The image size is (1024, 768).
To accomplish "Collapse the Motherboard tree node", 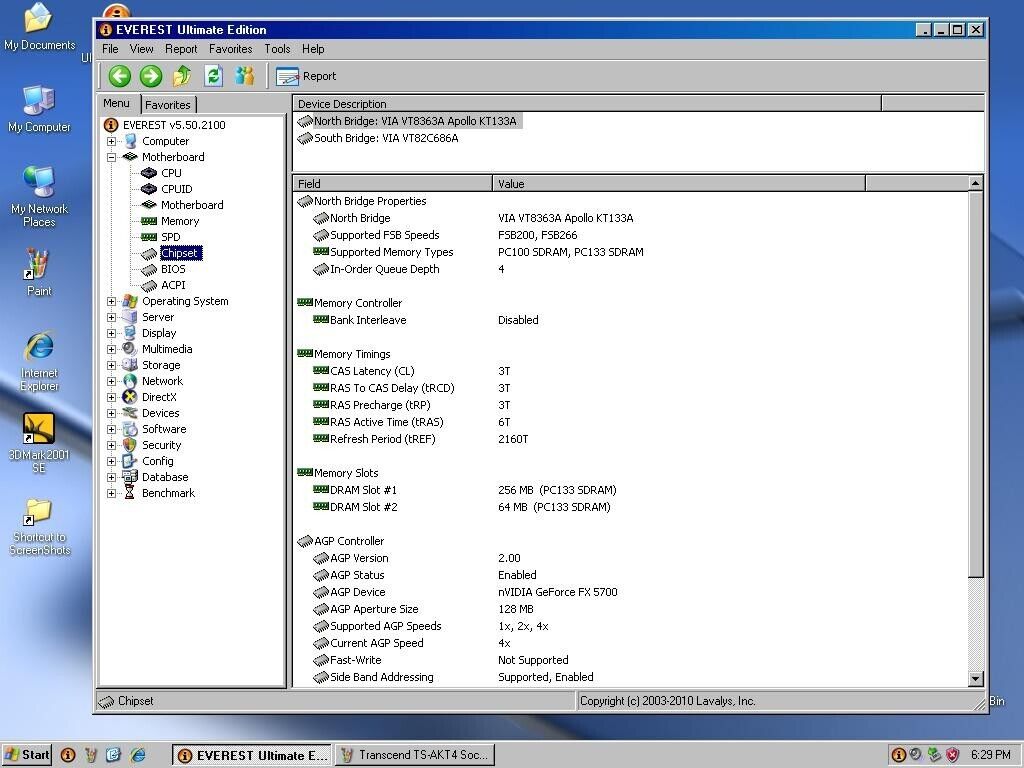I will click(x=111, y=157).
